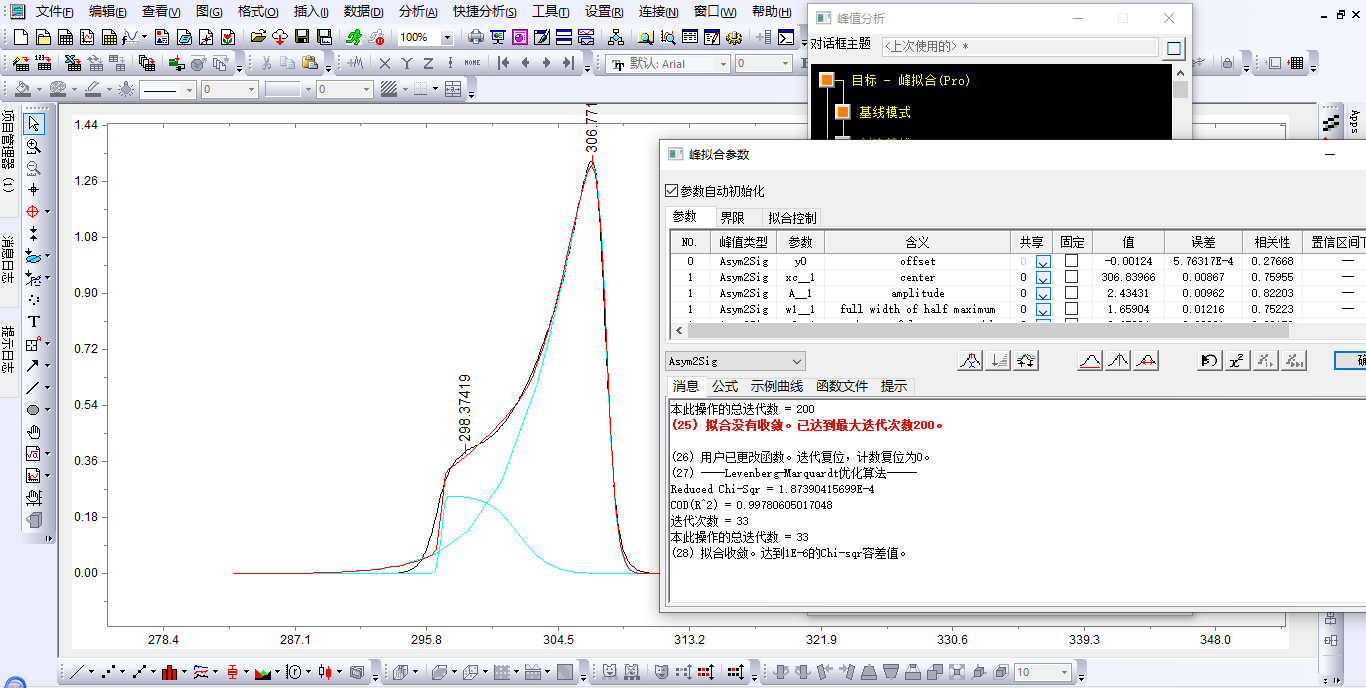Switch to the 公式 tab
This screenshot has height=688, width=1366.
(x=725, y=386)
